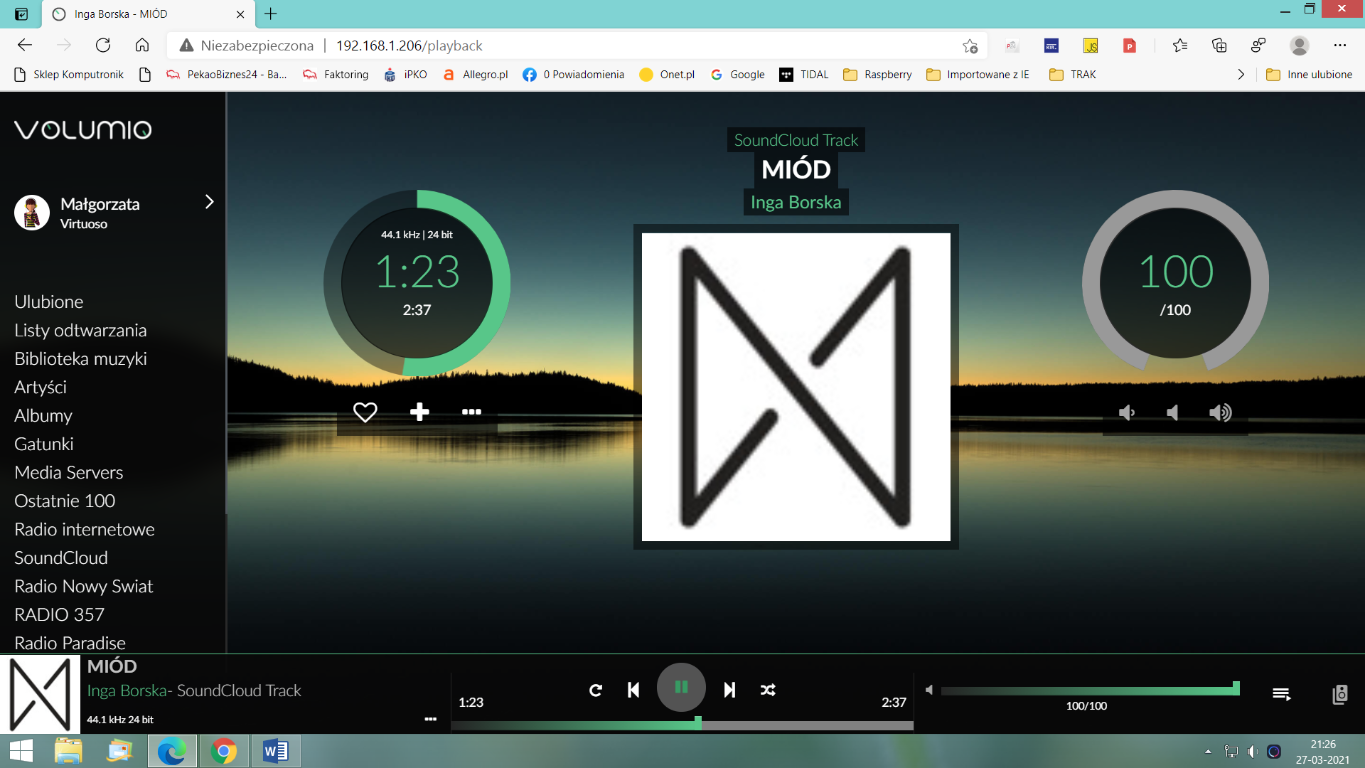Image resolution: width=1365 pixels, height=768 pixels.
Task: Open the browser home page
Action: [x=142, y=45]
